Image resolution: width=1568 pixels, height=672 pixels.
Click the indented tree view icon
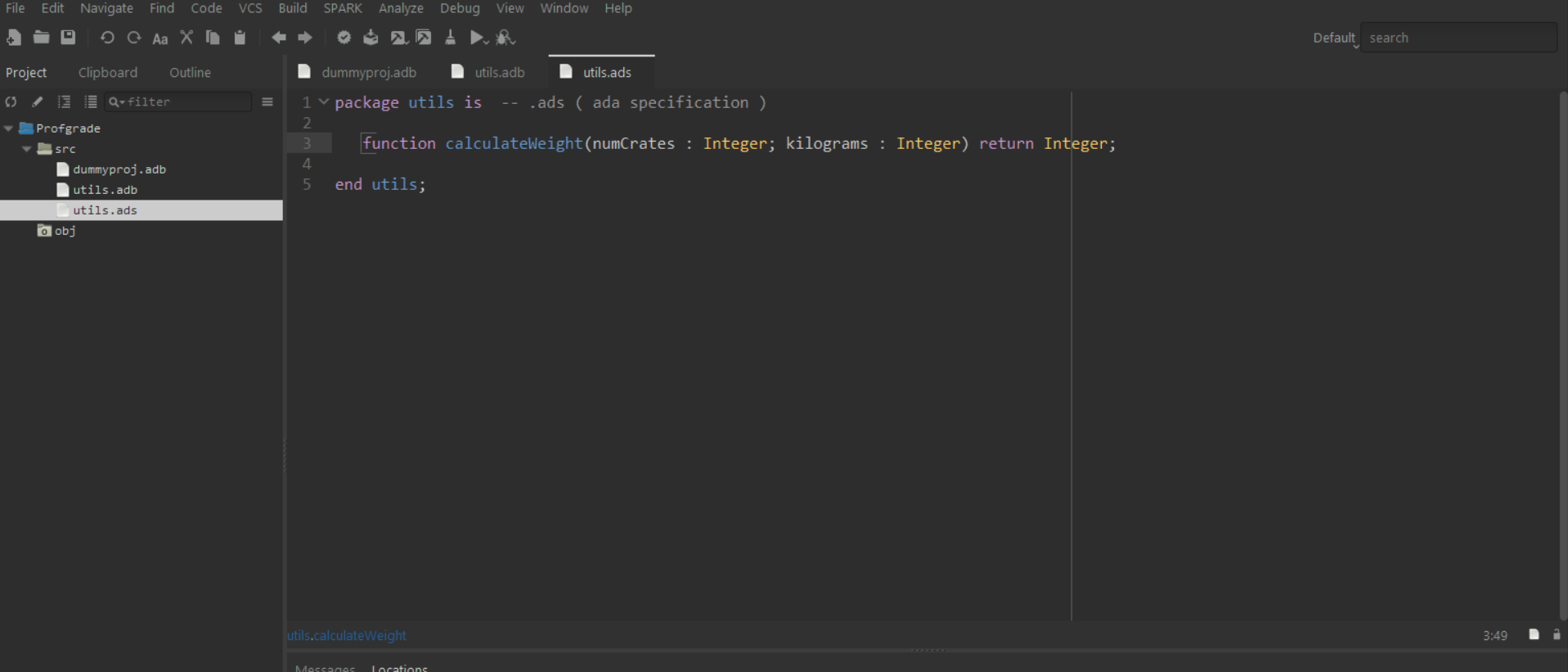[x=64, y=102]
